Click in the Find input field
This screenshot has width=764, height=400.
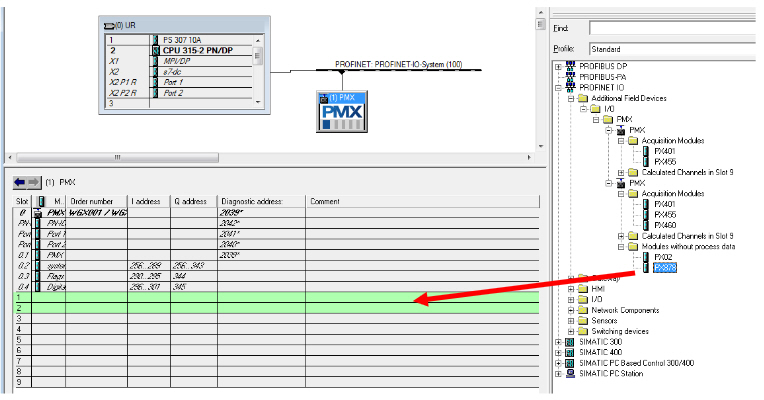point(673,28)
